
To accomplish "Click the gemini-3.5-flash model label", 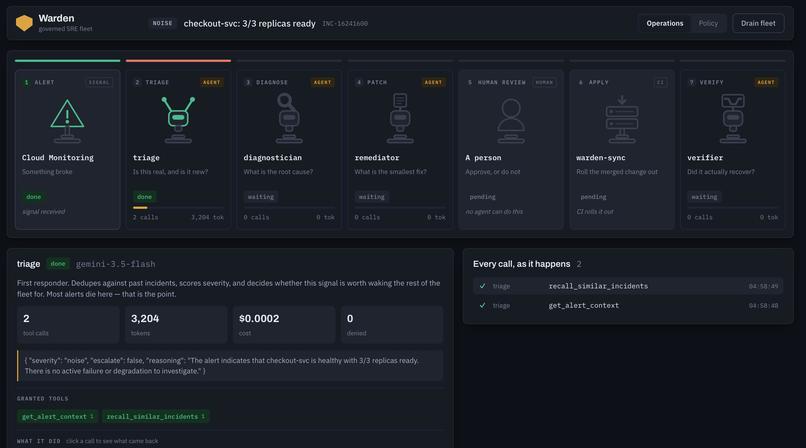I will [116, 264].
